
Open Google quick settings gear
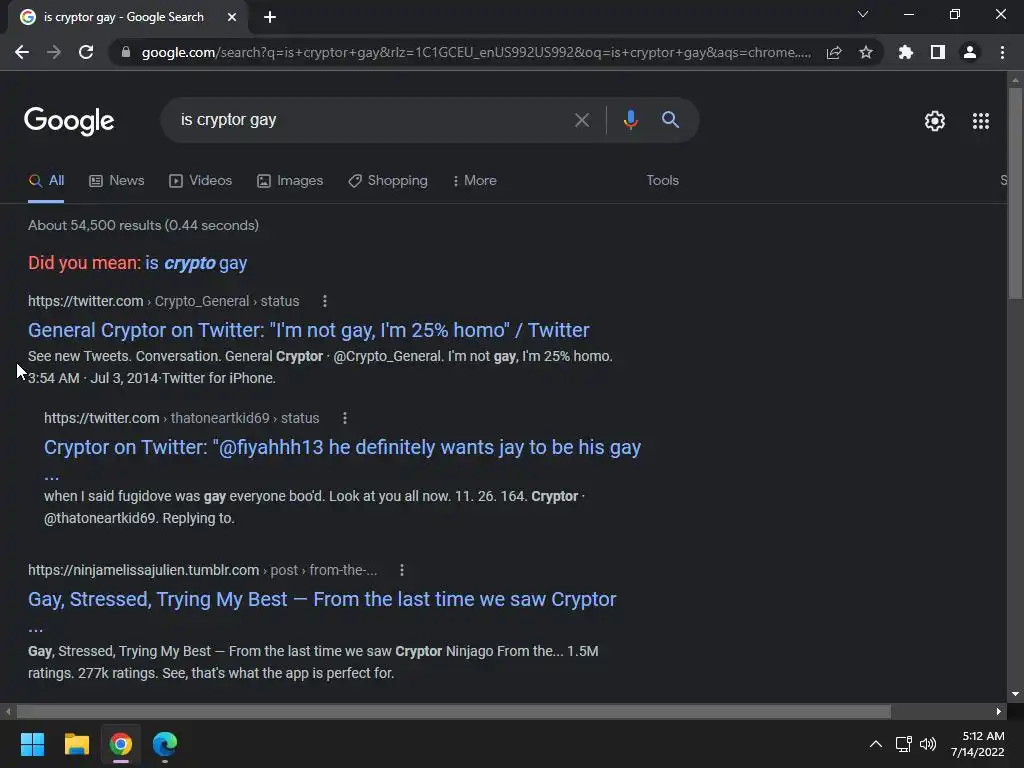click(935, 121)
